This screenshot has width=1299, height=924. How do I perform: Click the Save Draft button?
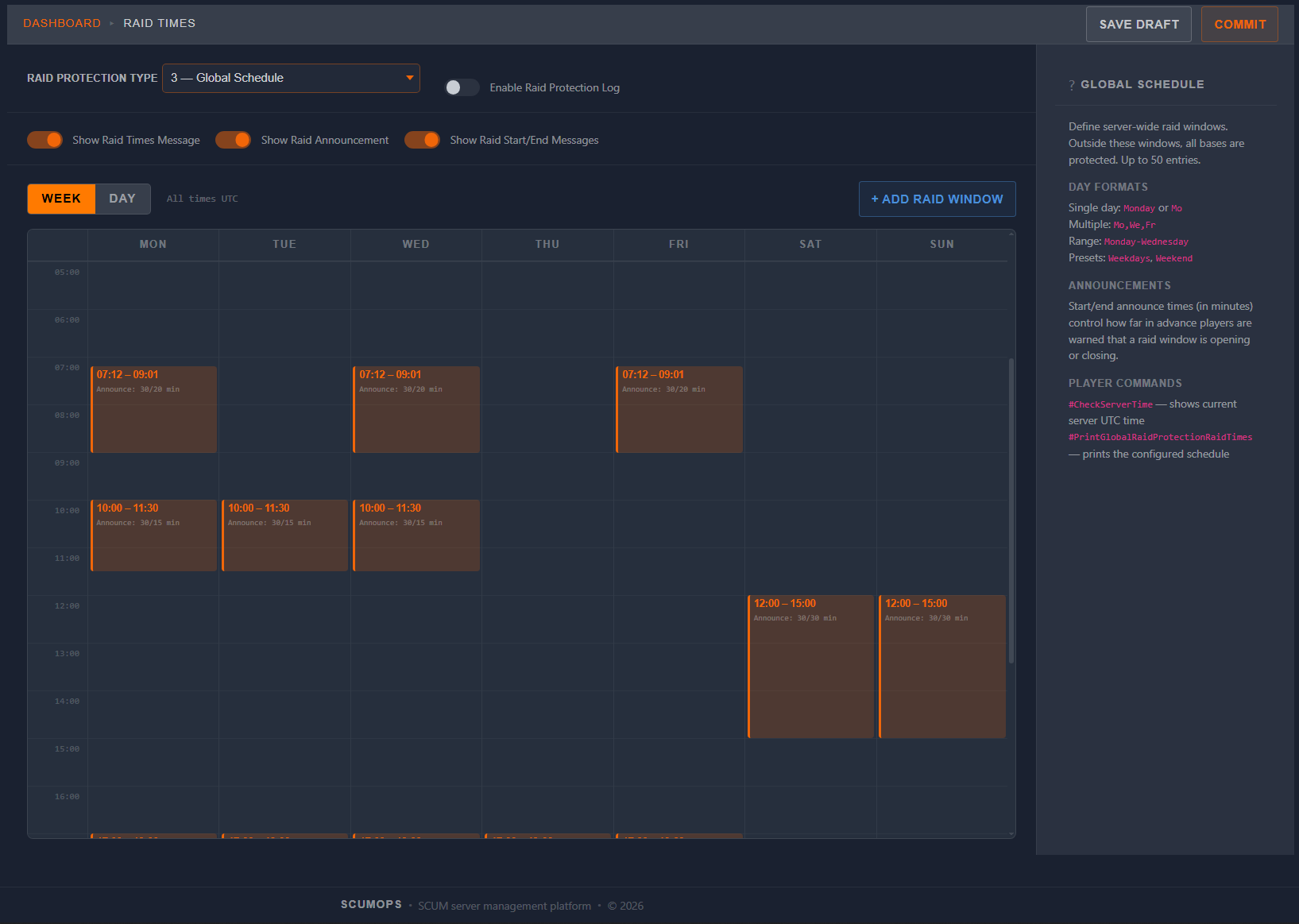tap(1139, 24)
